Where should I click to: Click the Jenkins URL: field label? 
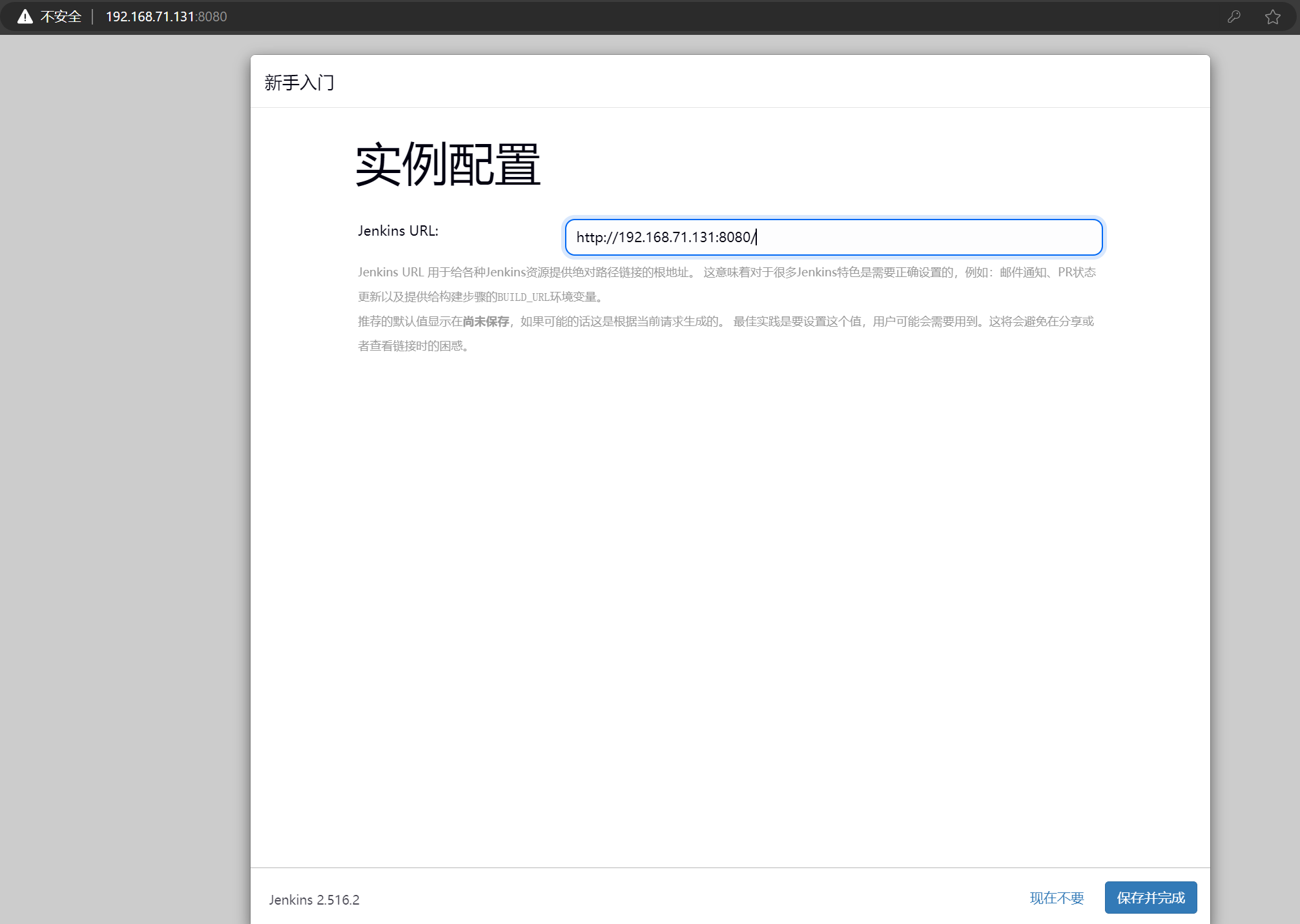398,231
